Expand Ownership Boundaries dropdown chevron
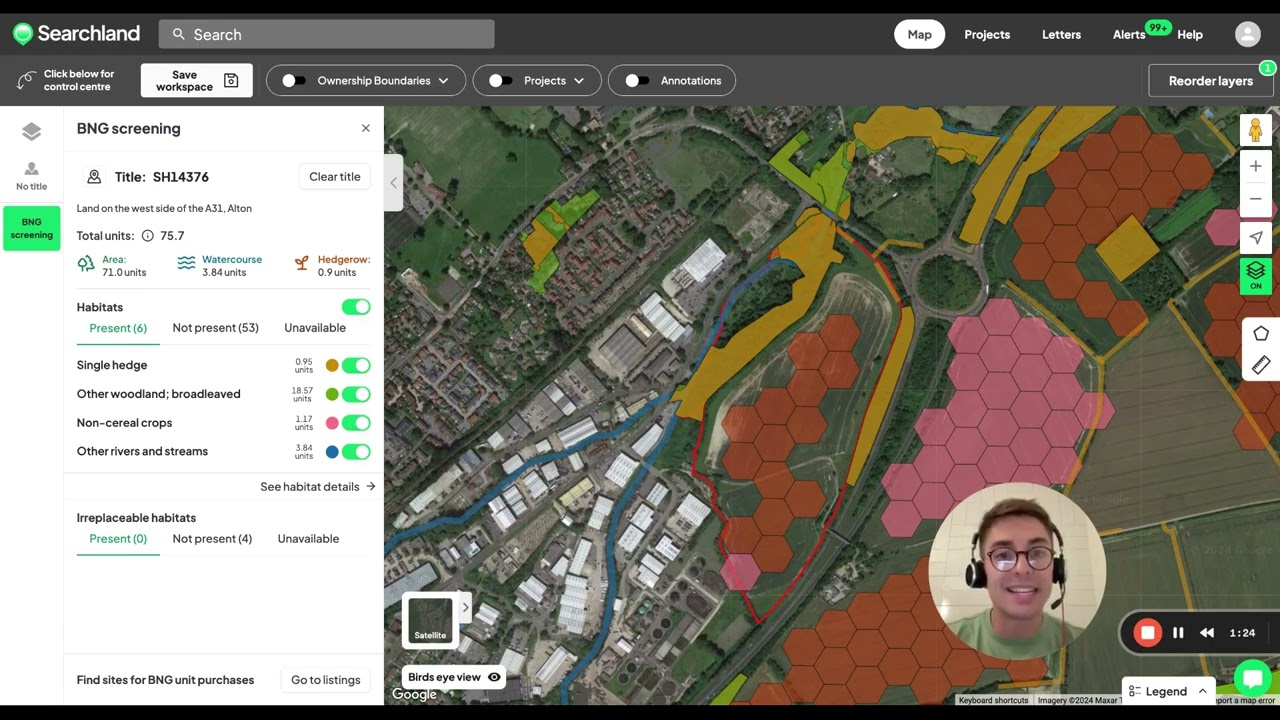 tap(443, 81)
